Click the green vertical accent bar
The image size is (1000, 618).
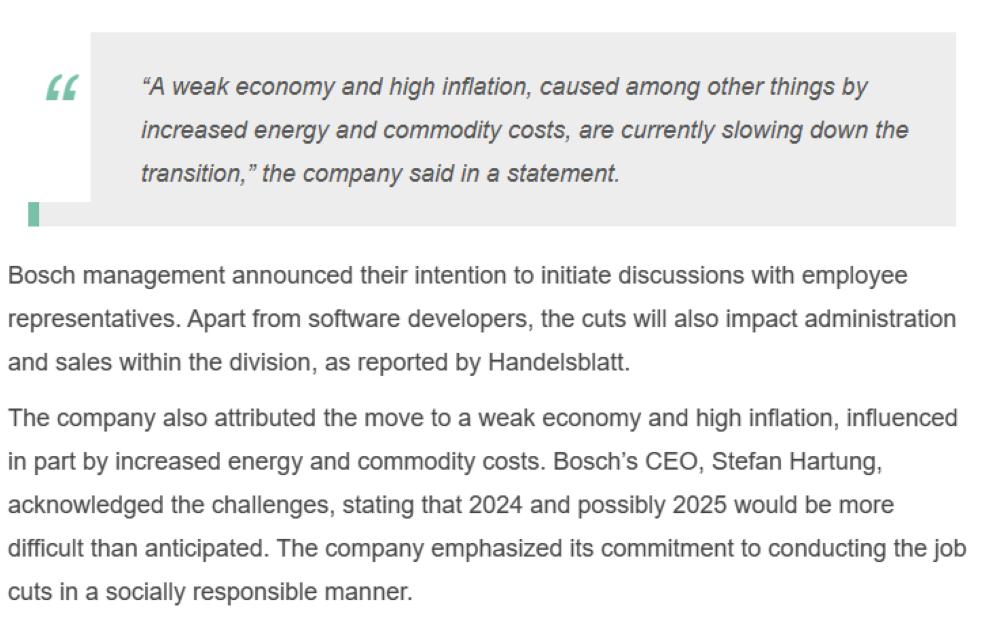pyautogui.click(x=34, y=214)
